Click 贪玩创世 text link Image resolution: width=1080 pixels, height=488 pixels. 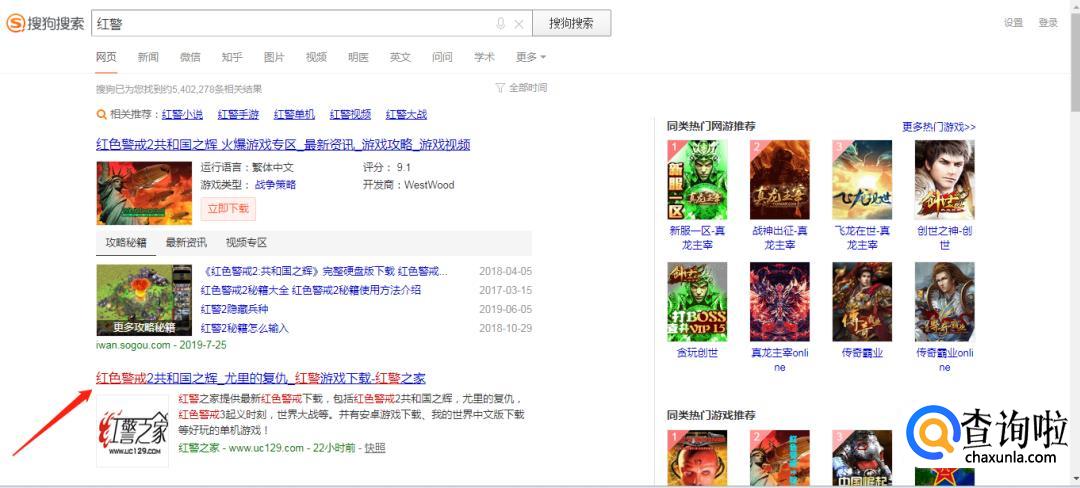point(697,353)
